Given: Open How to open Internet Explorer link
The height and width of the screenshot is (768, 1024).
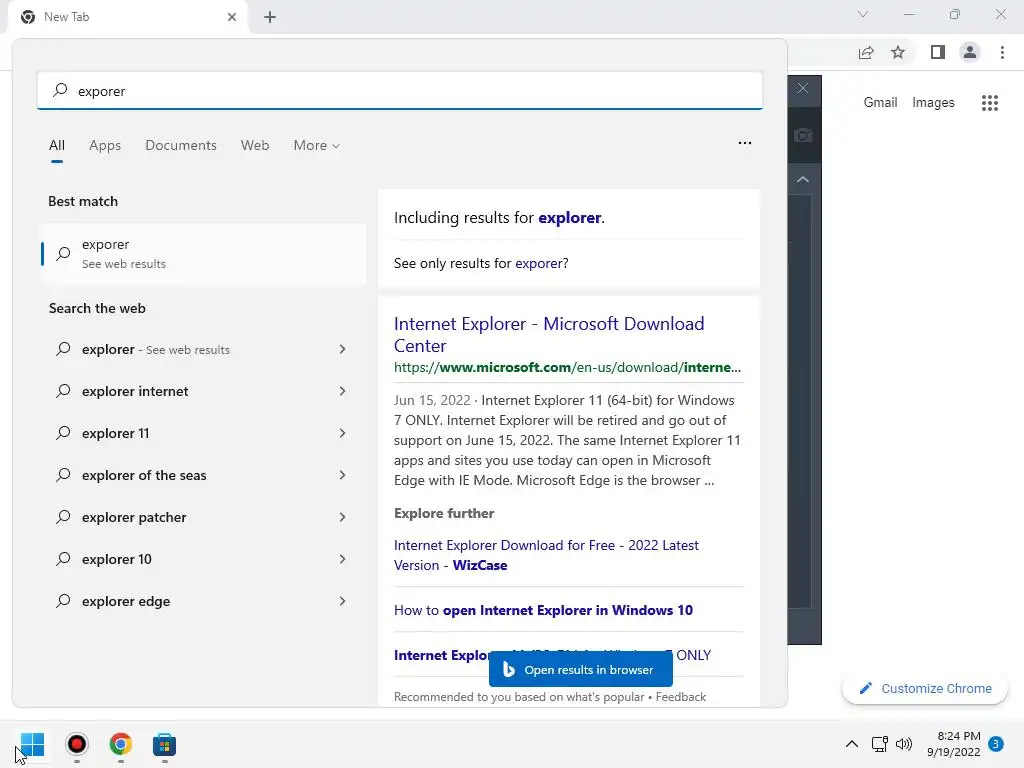Looking at the screenshot, I should [x=543, y=610].
